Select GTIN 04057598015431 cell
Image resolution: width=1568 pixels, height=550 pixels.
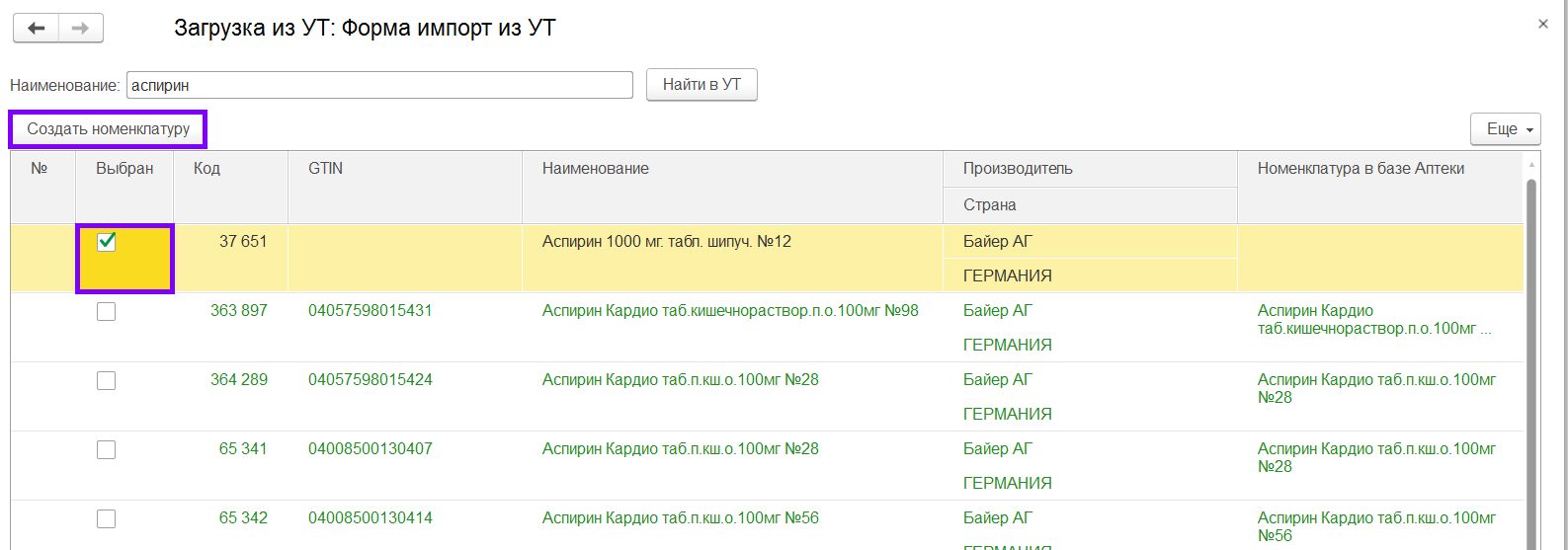point(371,311)
